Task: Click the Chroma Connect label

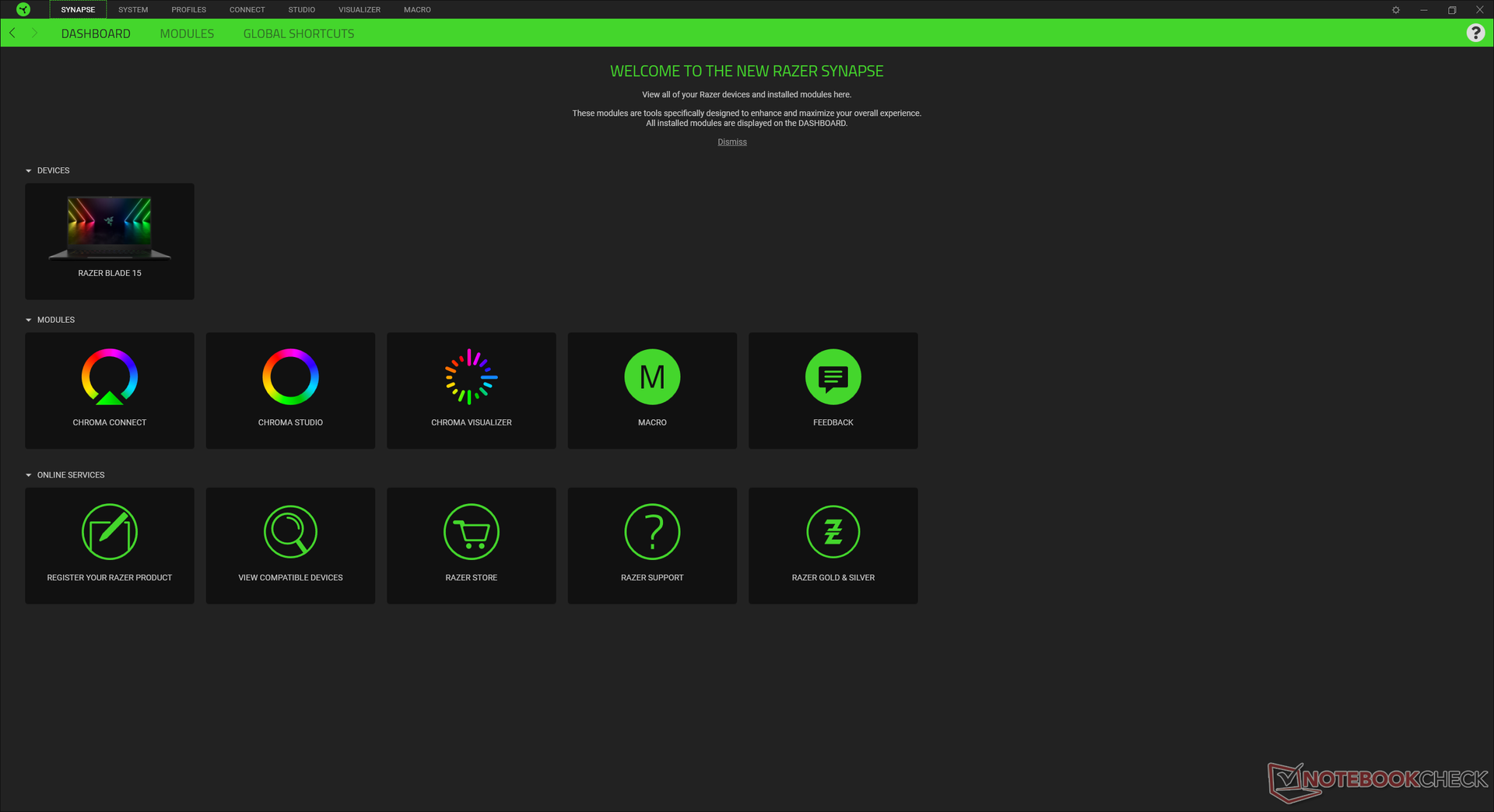Action: [110, 422]
